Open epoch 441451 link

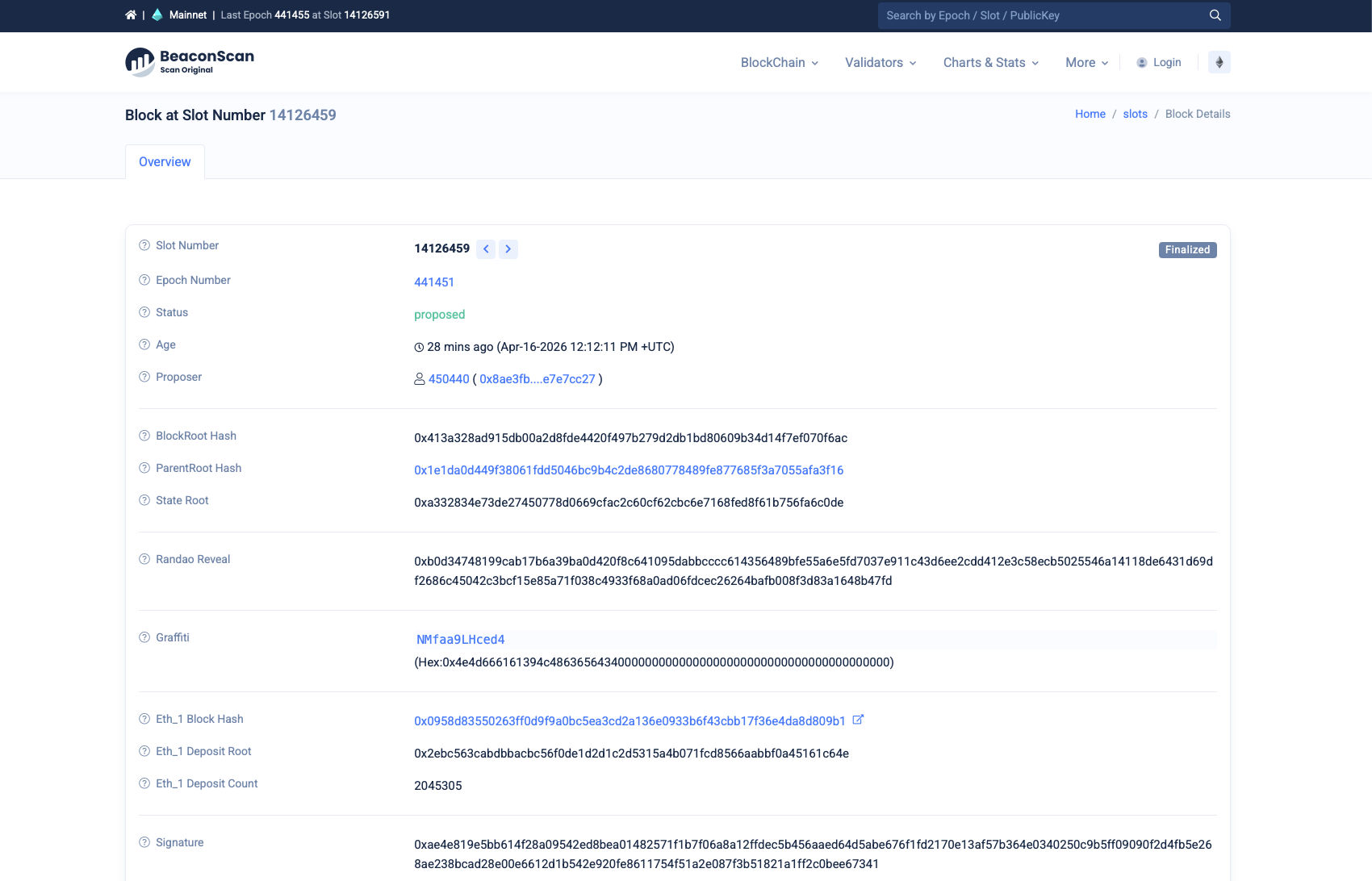click(434, 282)
